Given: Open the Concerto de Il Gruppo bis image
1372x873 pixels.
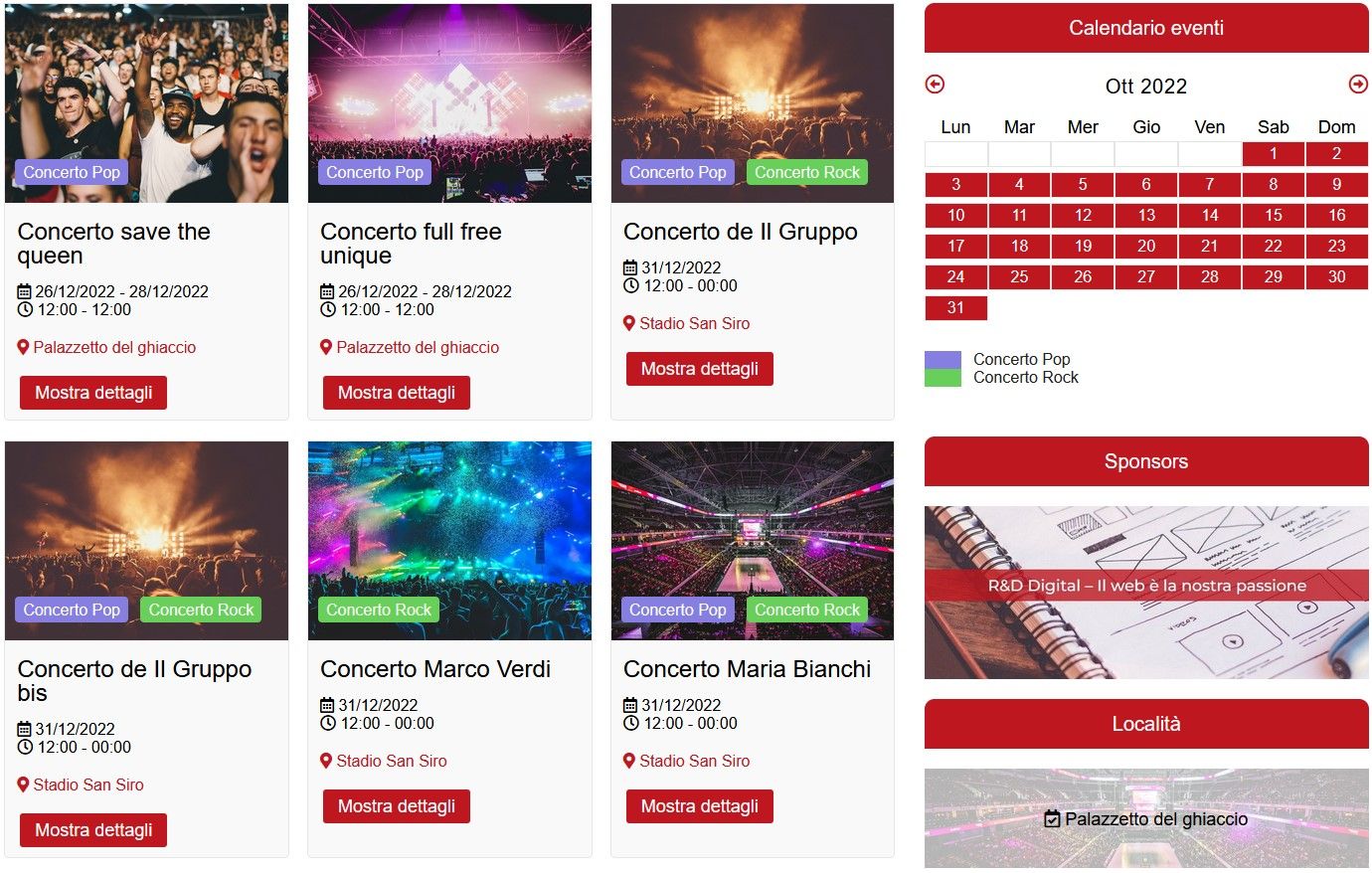Looking at the screenshot, I should (146, 541).
